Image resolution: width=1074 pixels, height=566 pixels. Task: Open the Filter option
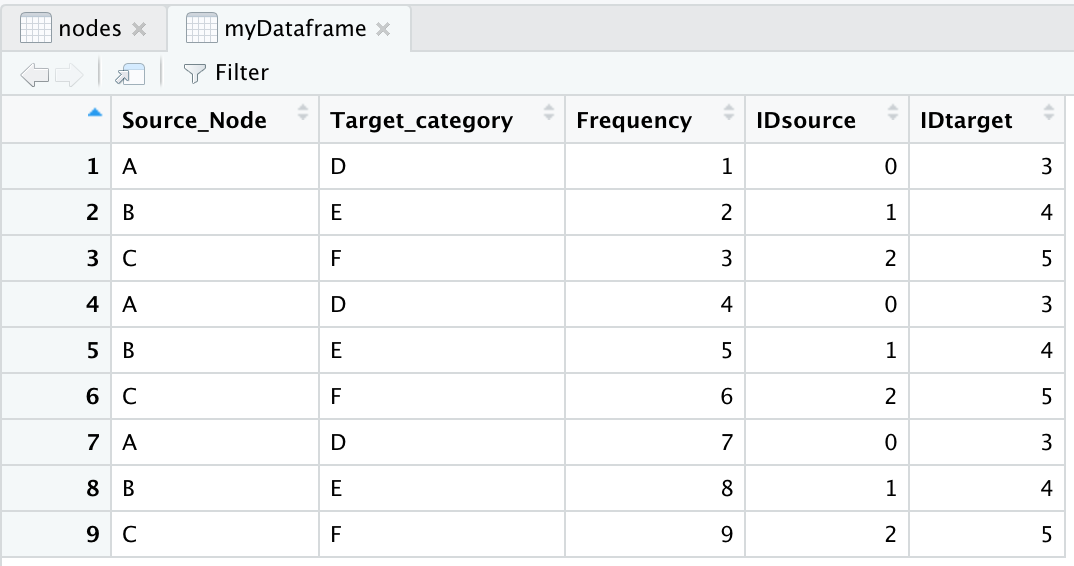227,73
